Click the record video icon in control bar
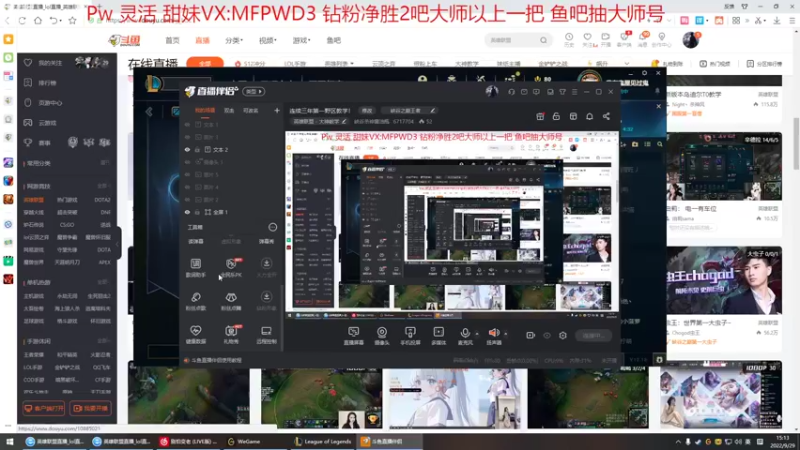 click(x=530, y=335)
